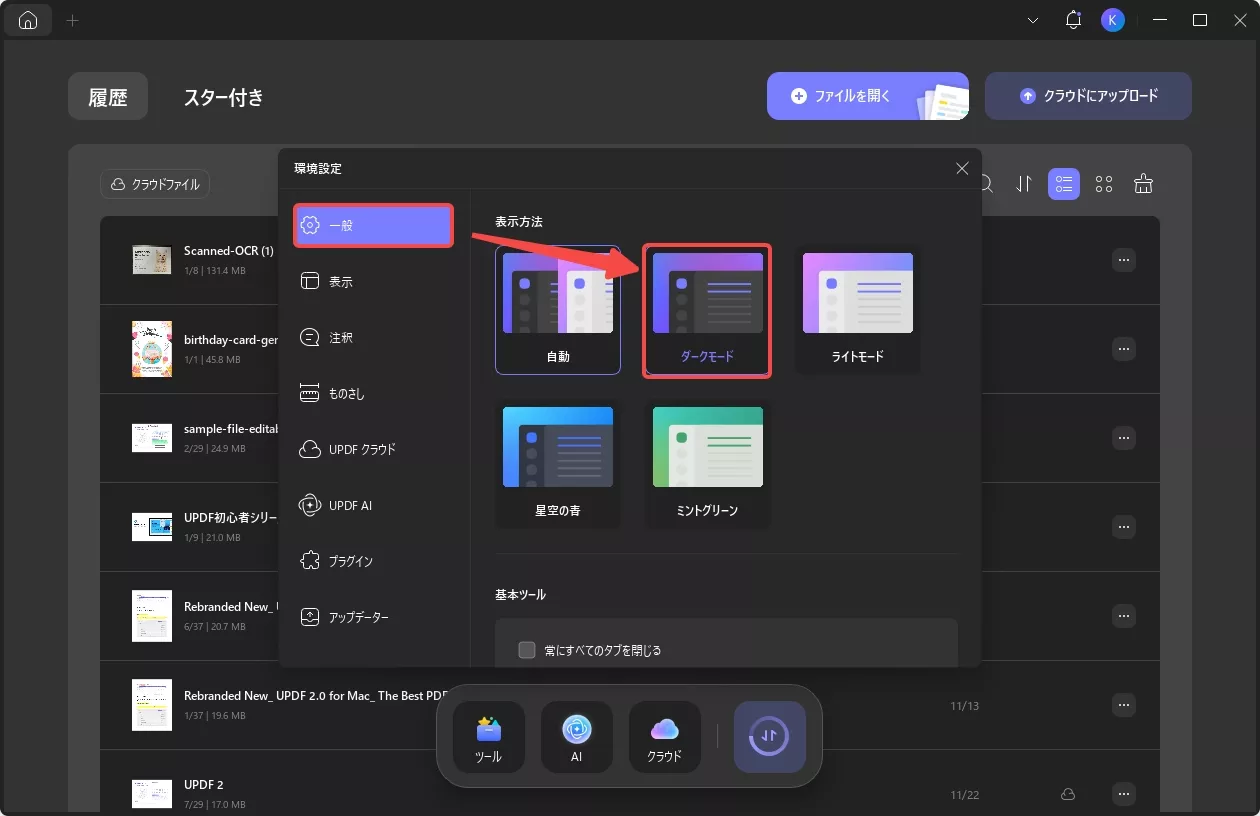Open the notifications bell
Screen dimensions: 1260x816
[1073, 20]
